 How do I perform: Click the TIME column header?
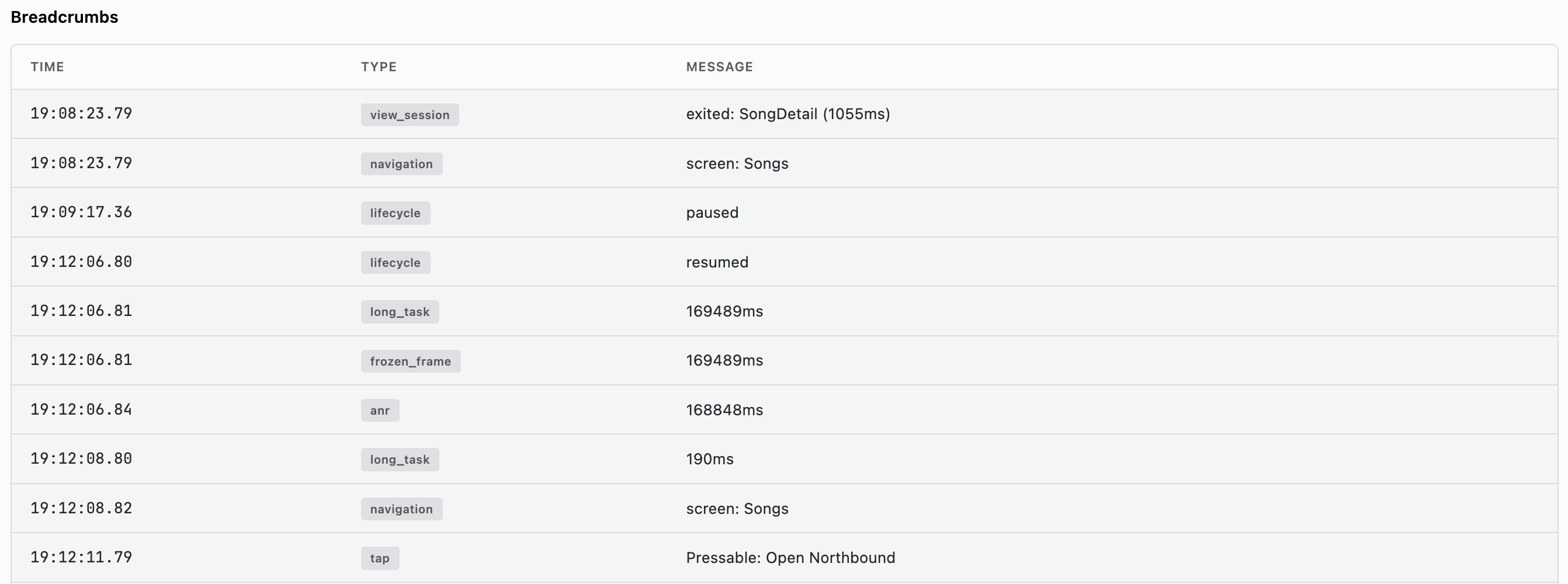[47, 67]
